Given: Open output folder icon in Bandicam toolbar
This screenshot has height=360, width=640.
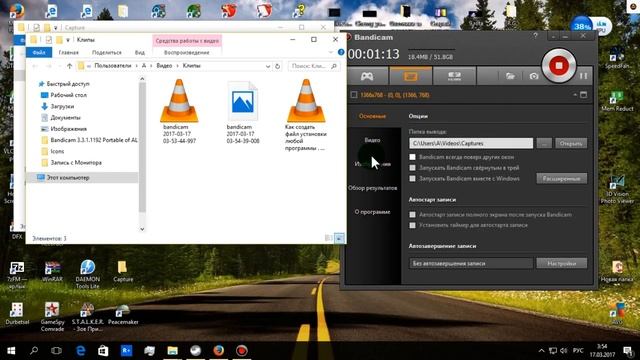Looking at the screenshot, I should [x=510, y=76].
